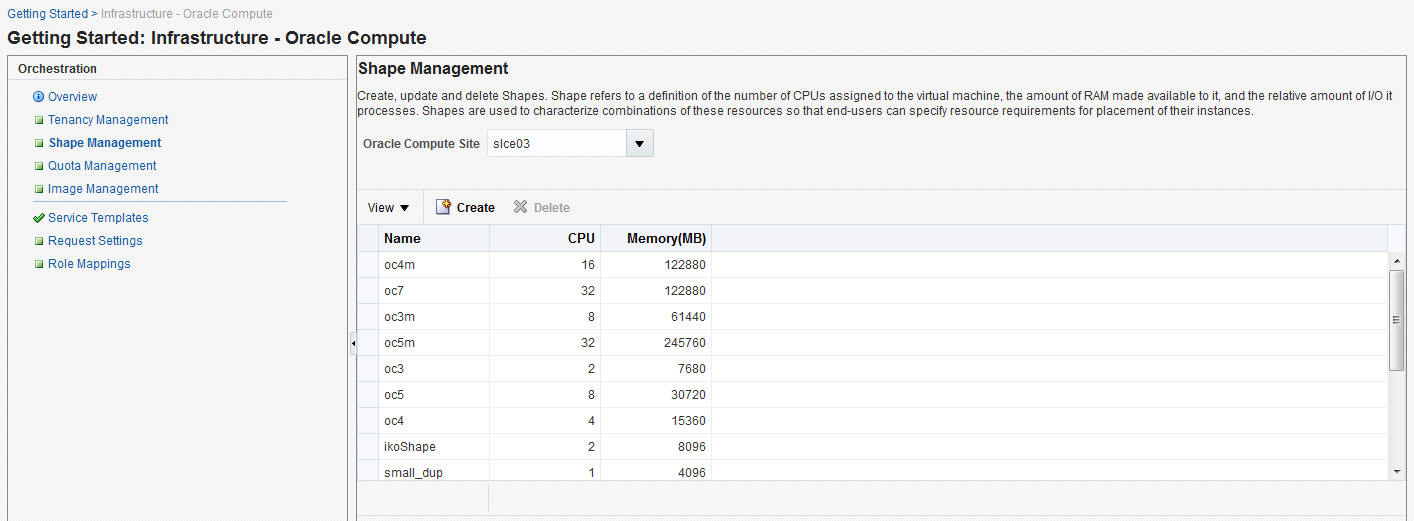The width and height of the screenshot is (1414, 521).
Task: Click the Image Management status icon
Action: (39, 189)
